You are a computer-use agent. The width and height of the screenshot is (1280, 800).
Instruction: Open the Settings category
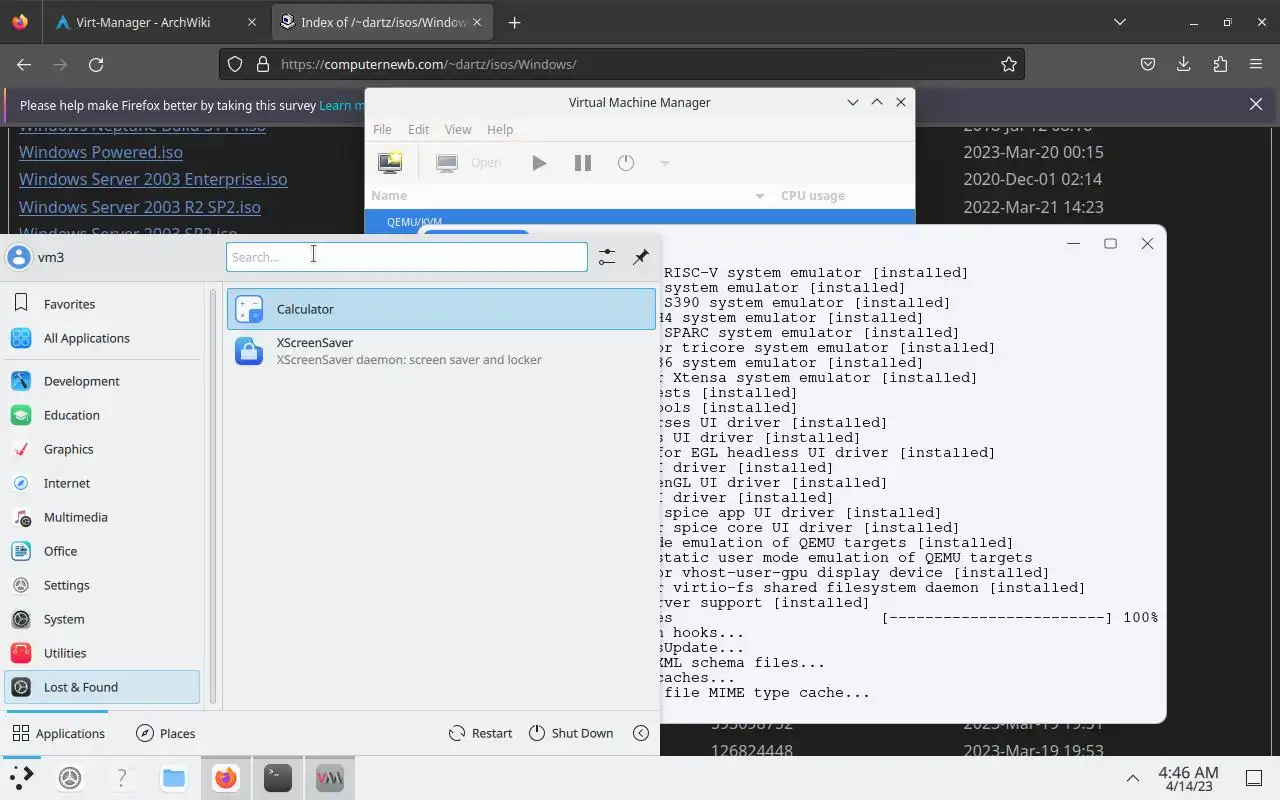point(102,585)
